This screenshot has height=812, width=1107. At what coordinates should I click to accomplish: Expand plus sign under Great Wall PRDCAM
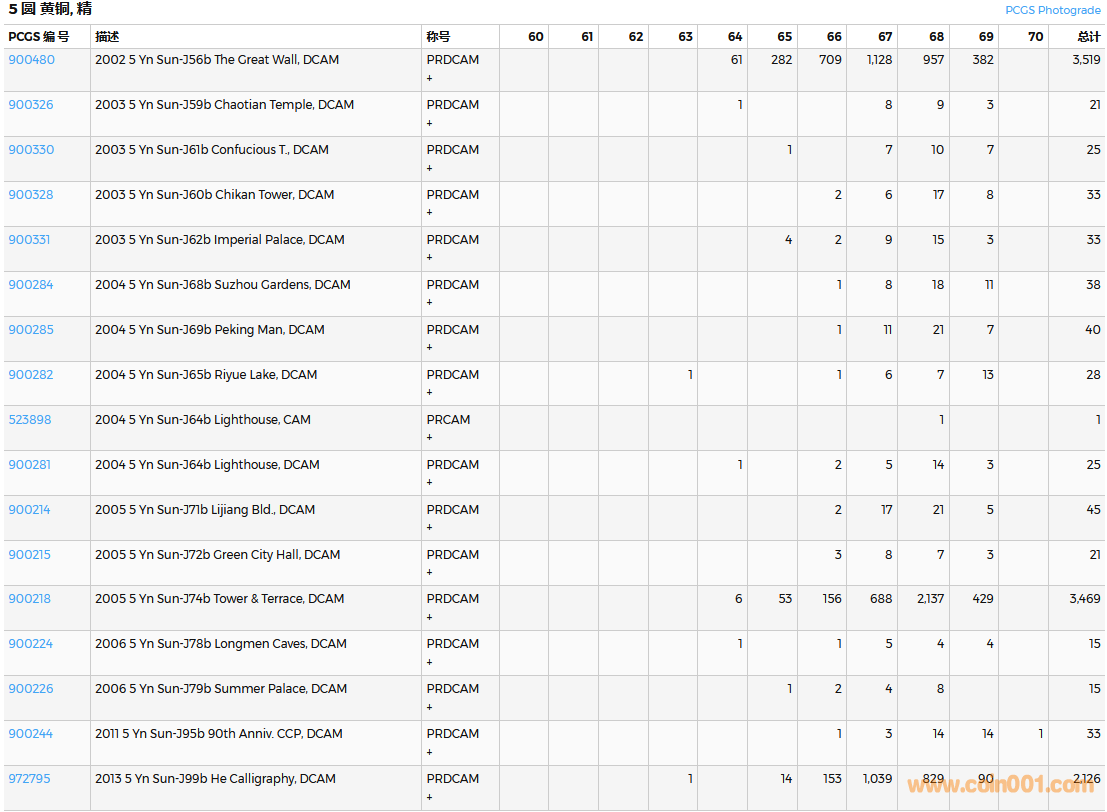click(x=430, y=78)
